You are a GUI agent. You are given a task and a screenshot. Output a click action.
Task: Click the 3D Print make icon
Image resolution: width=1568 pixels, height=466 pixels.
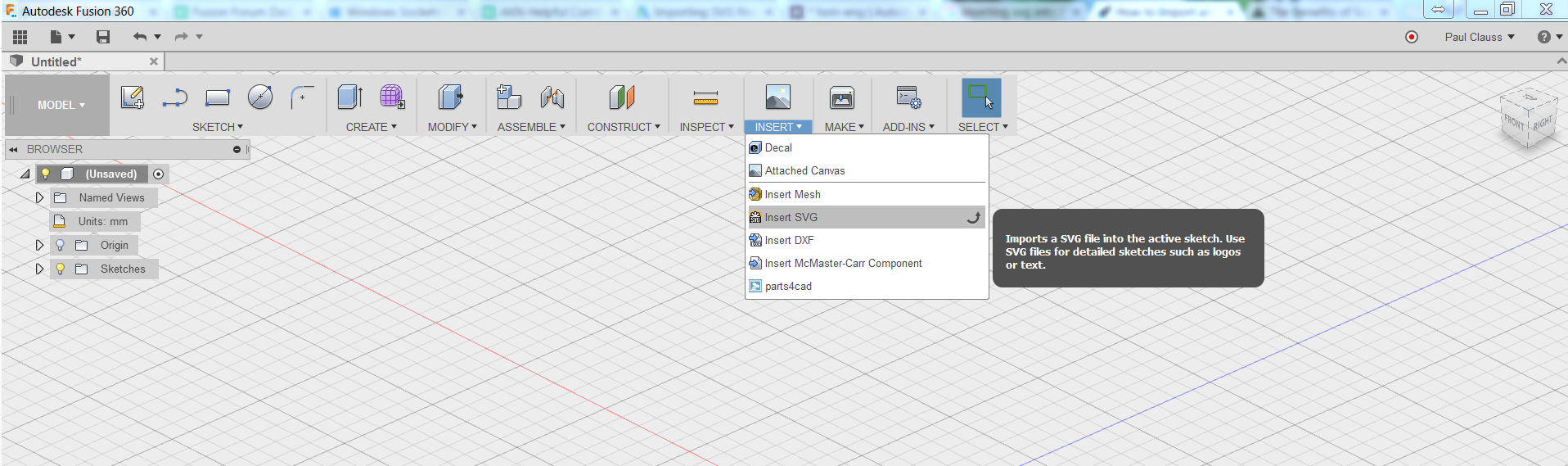[x=842, y=97]
